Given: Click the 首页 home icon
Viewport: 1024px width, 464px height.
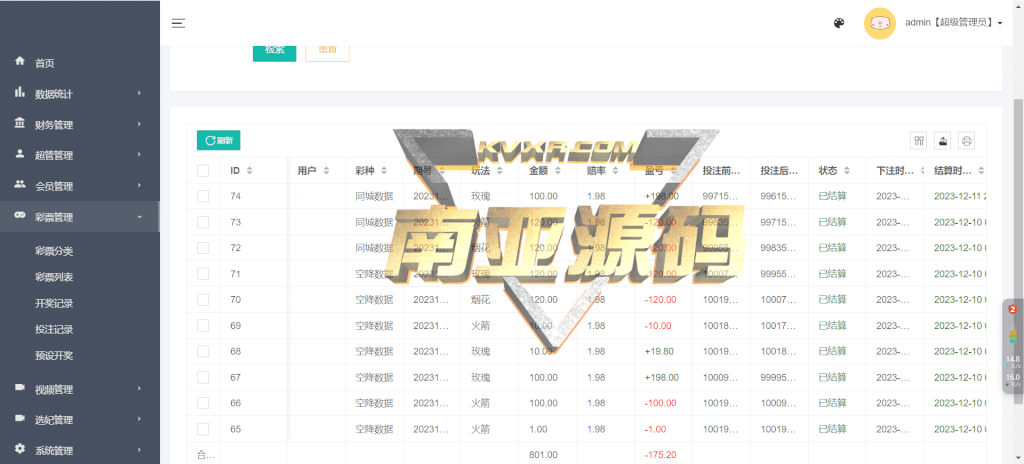Looking at the screenshot, I should (x=20, y=61).
